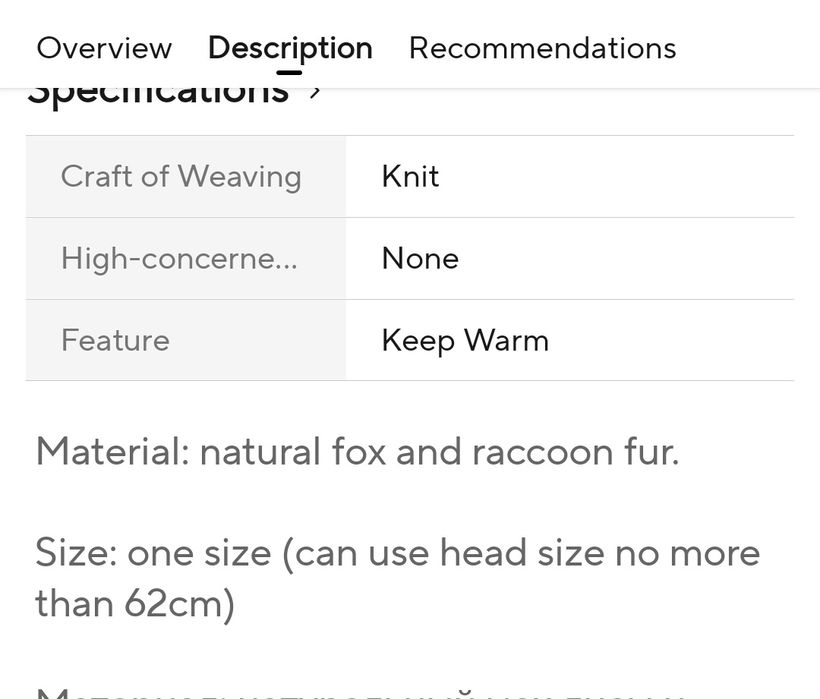Click the None specification value

click(x=420, y=258)
